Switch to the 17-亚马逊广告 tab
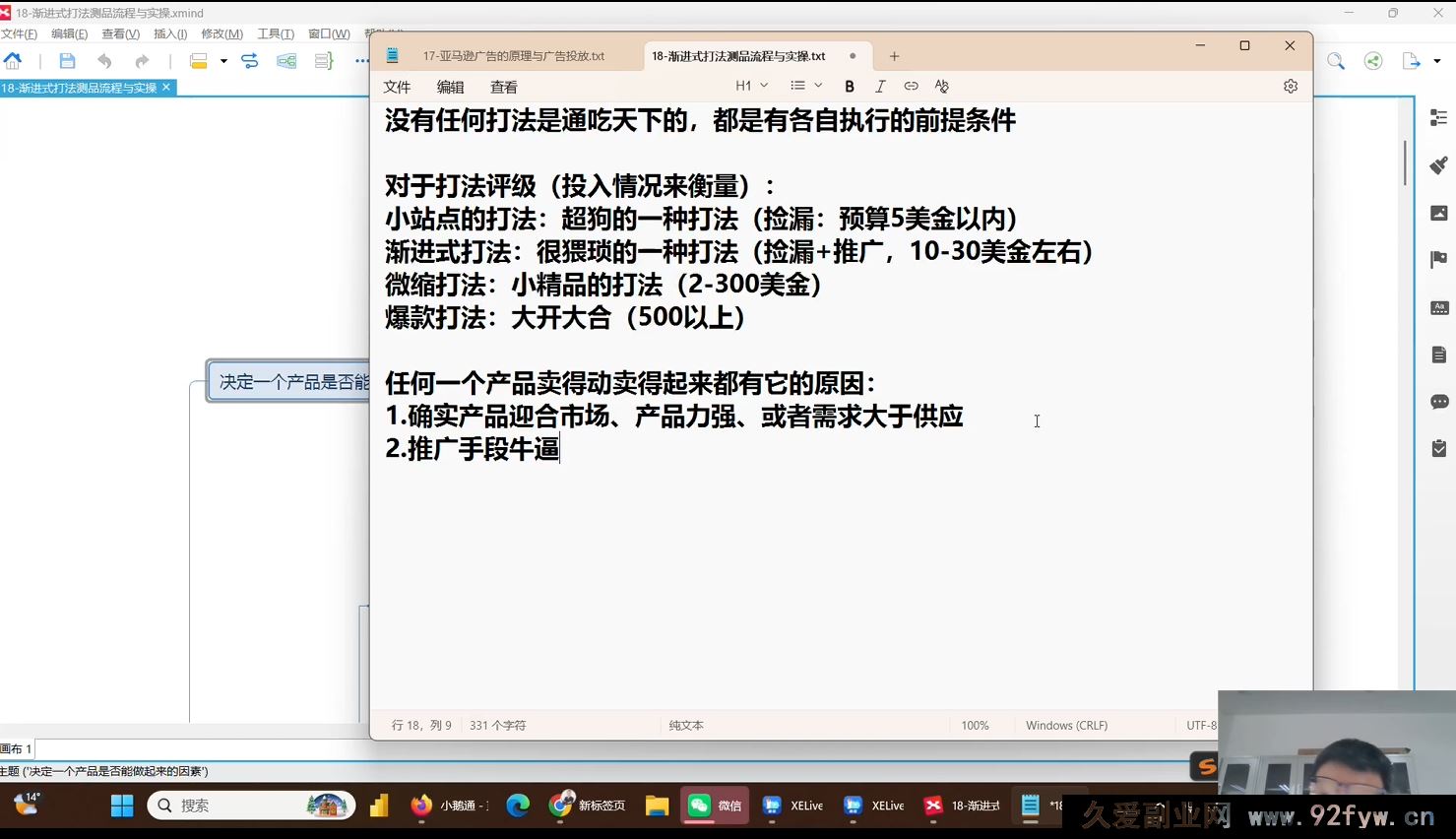Viewport: 1456px width, 839px height. [516, 56]
